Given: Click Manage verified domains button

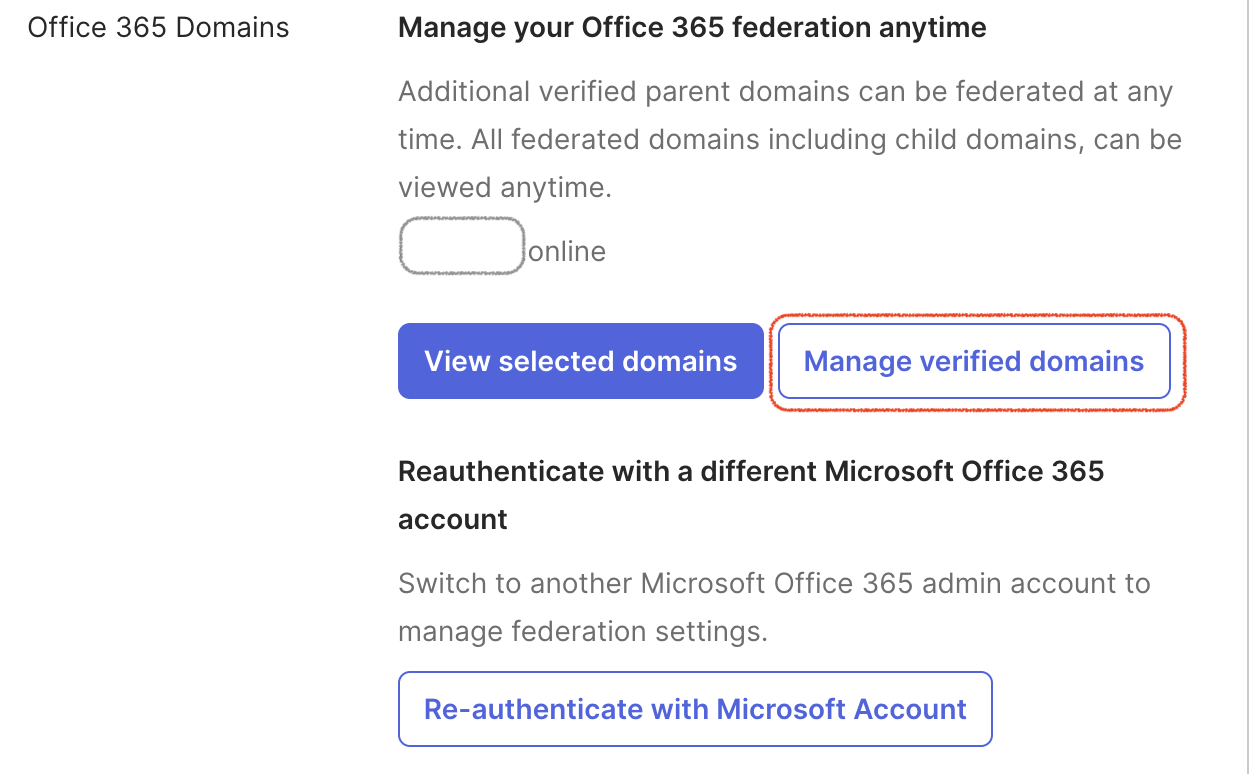Looking at the screenshot, I should [974, 361].
